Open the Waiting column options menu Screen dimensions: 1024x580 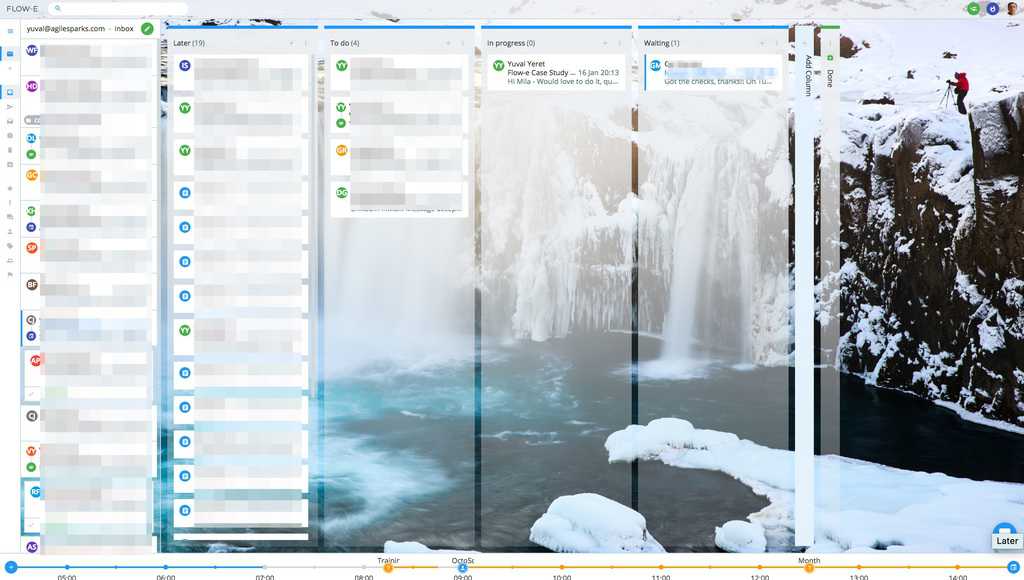coord(776,43)
